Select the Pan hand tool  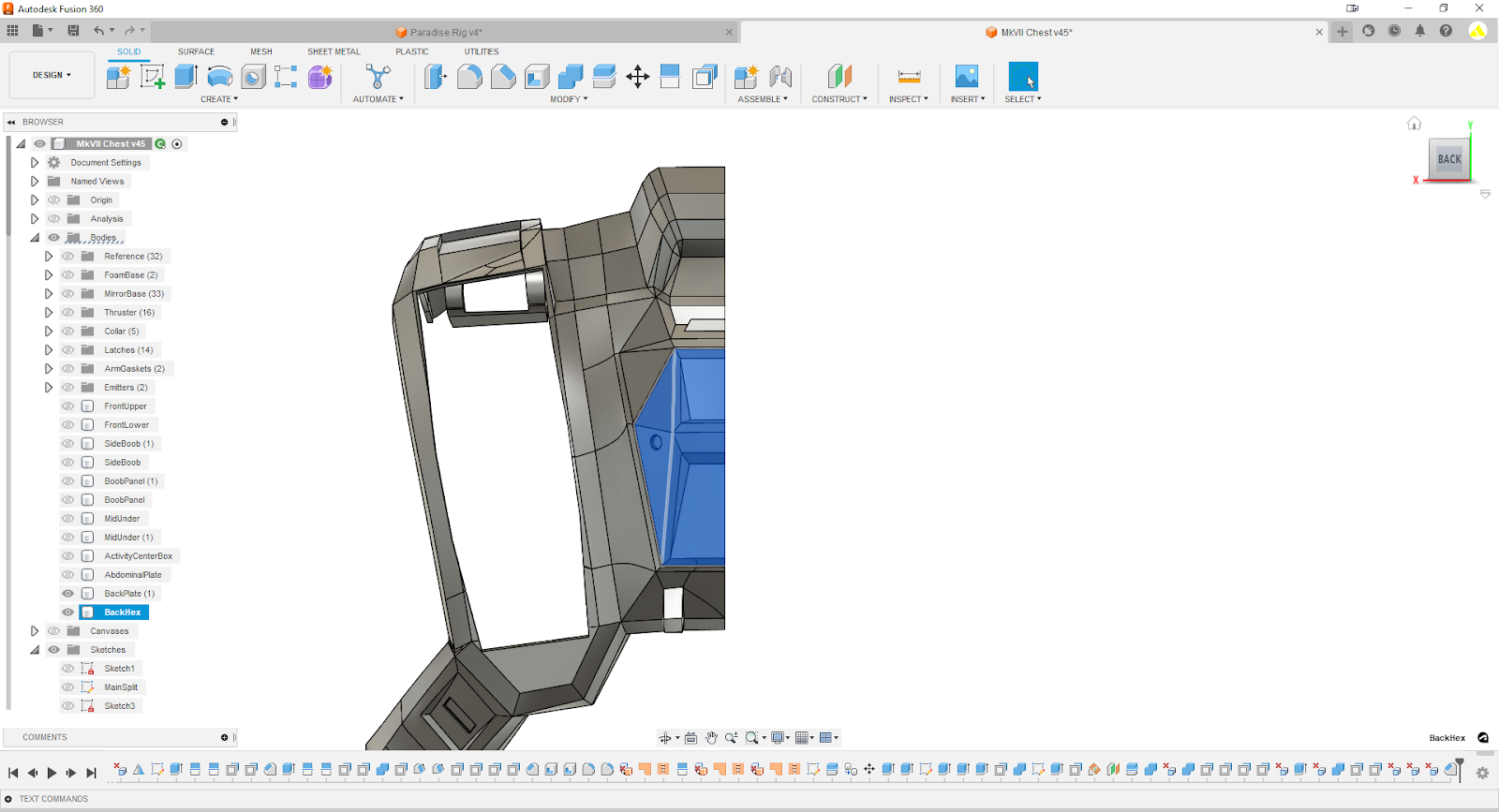(x=711, y=738)
